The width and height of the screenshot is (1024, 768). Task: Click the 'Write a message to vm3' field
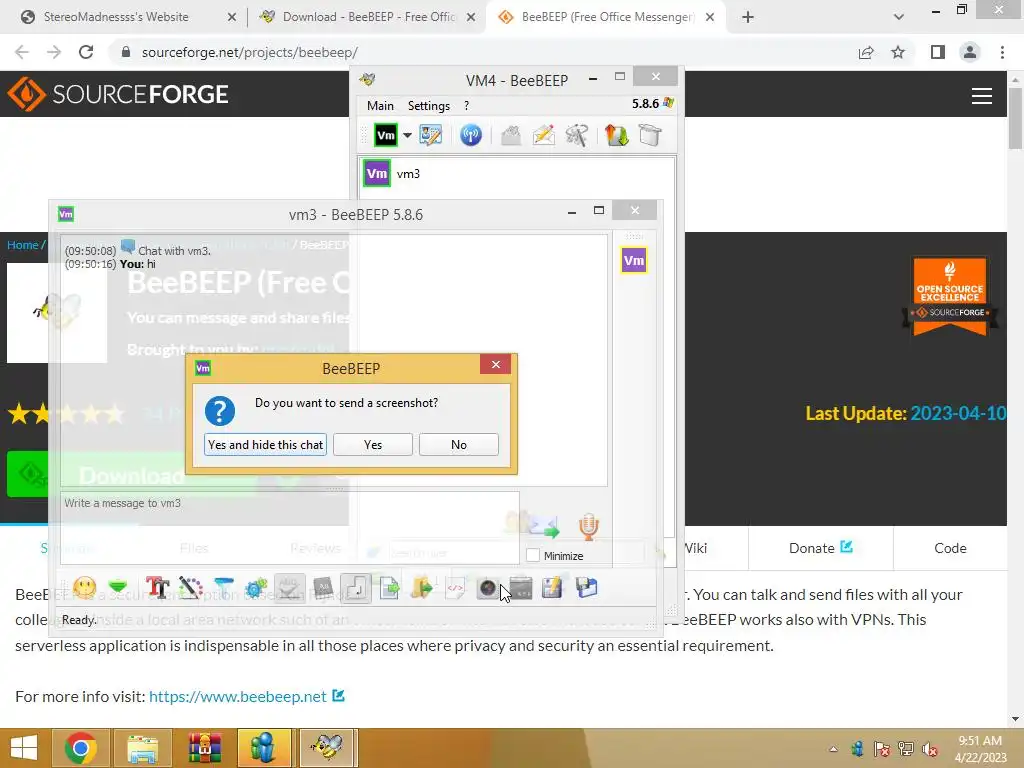point(289,528)
